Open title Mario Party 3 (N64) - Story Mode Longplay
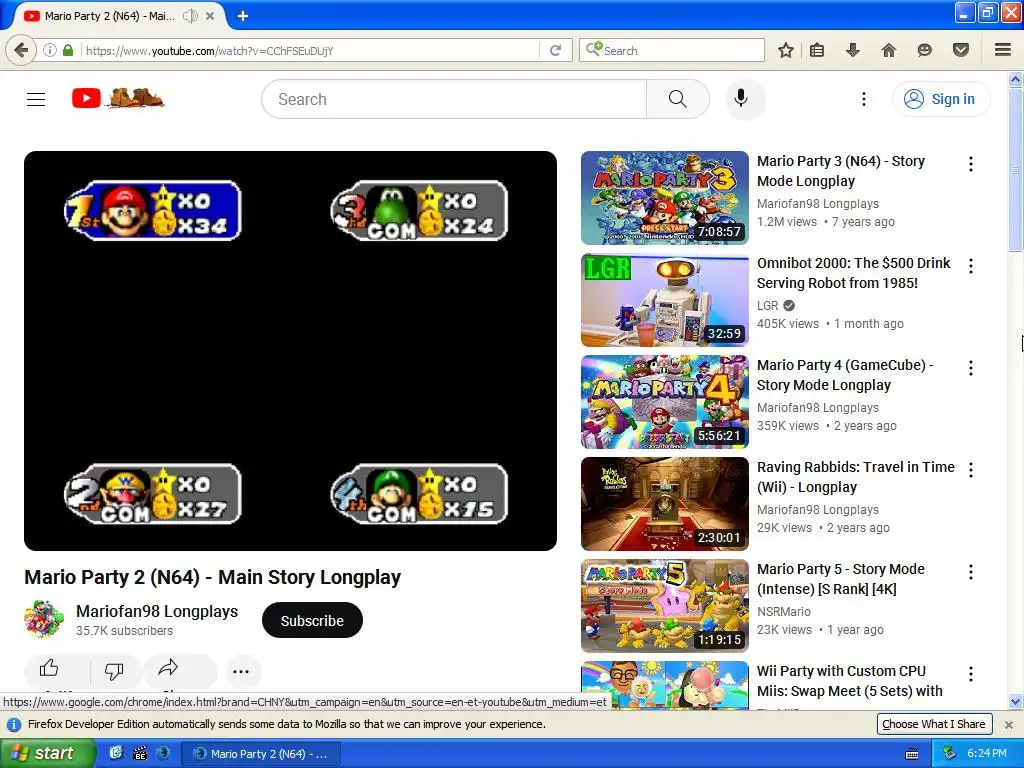 click(841, 171)
